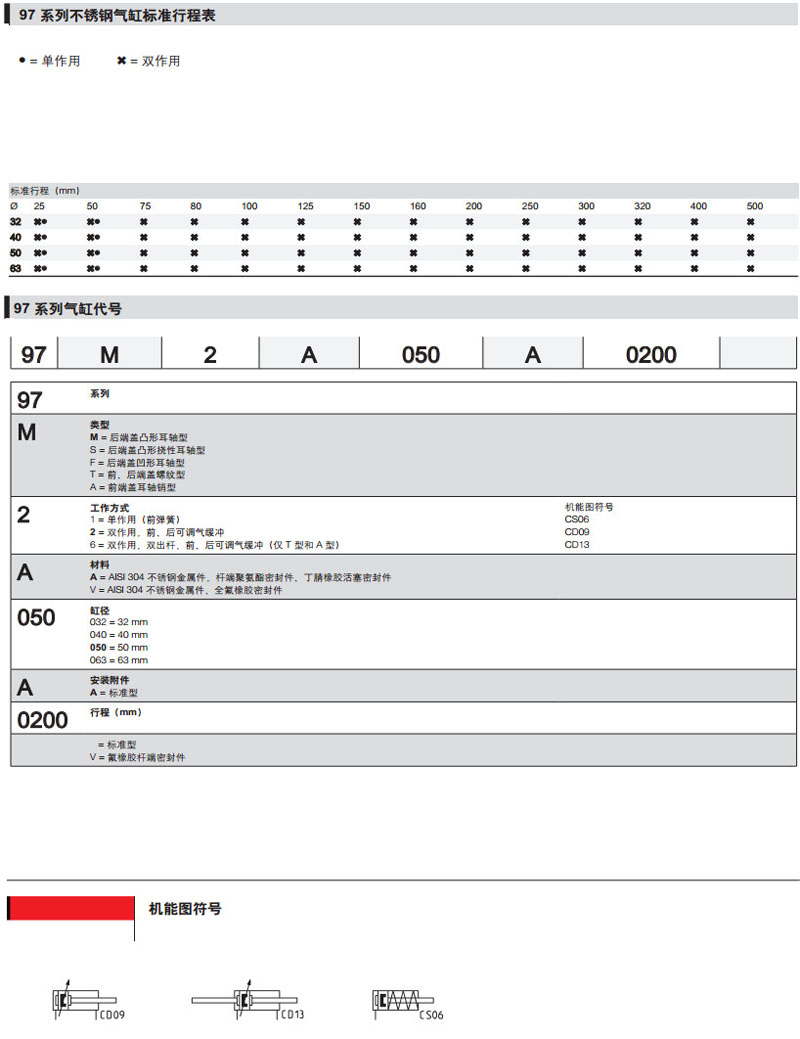800x1039 pixels.
Task: Click the 机能图符号 heading text
Action: 184,909
